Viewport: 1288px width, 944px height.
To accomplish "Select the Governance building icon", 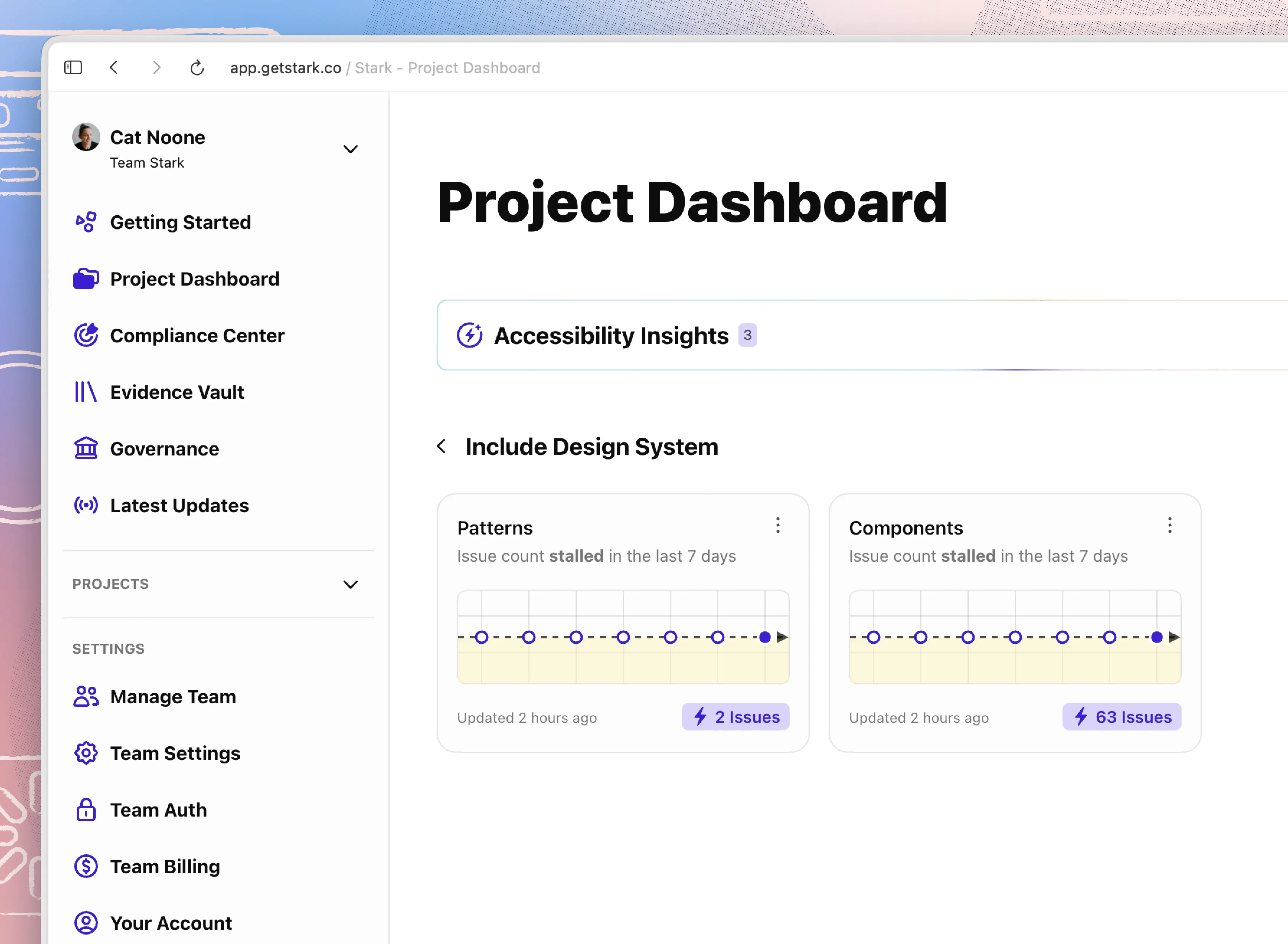I will 86,449.
